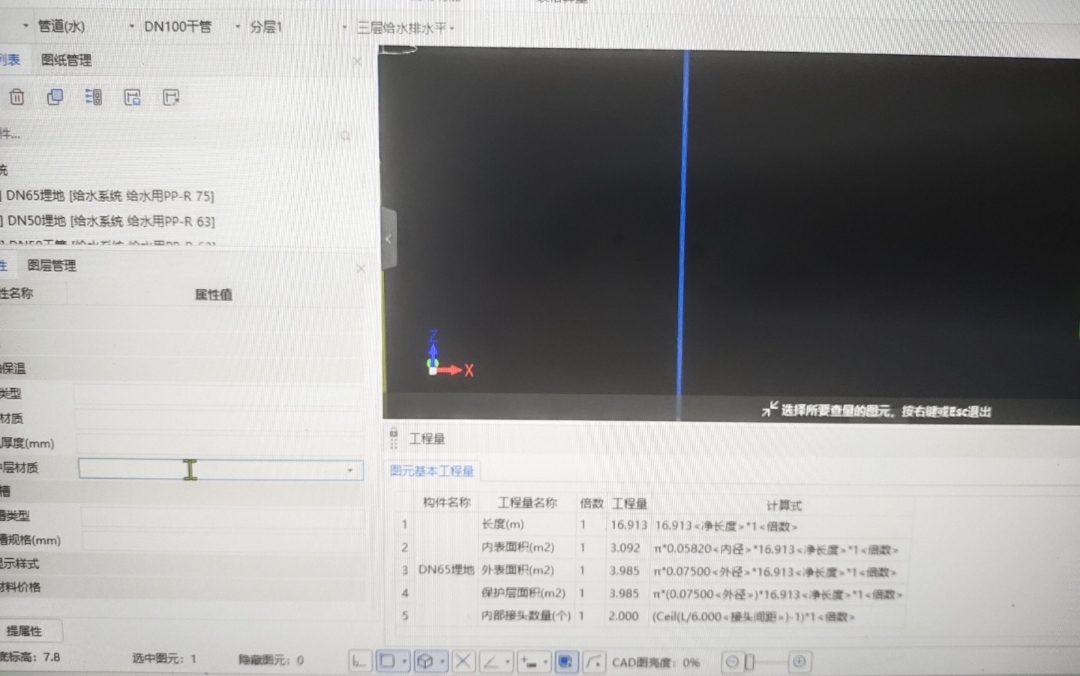
Task: Click the copy component icon
Action: (55, 97)
